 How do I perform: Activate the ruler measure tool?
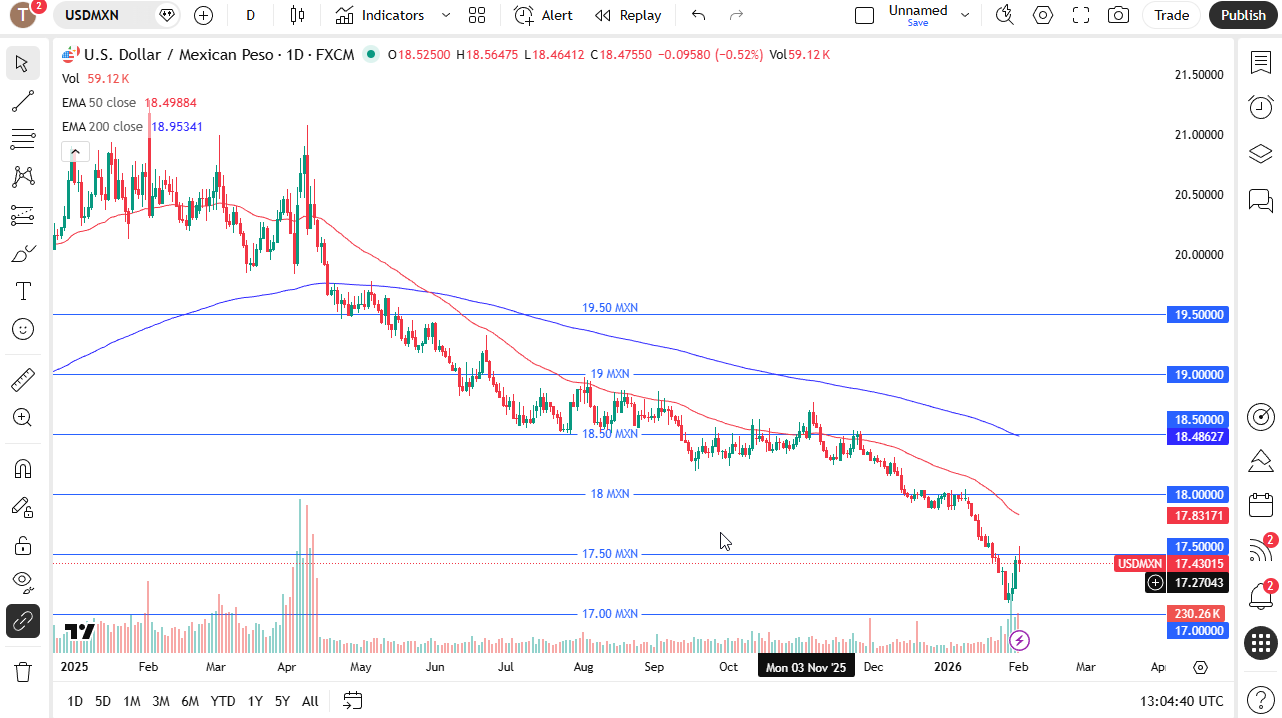[22, 379]
